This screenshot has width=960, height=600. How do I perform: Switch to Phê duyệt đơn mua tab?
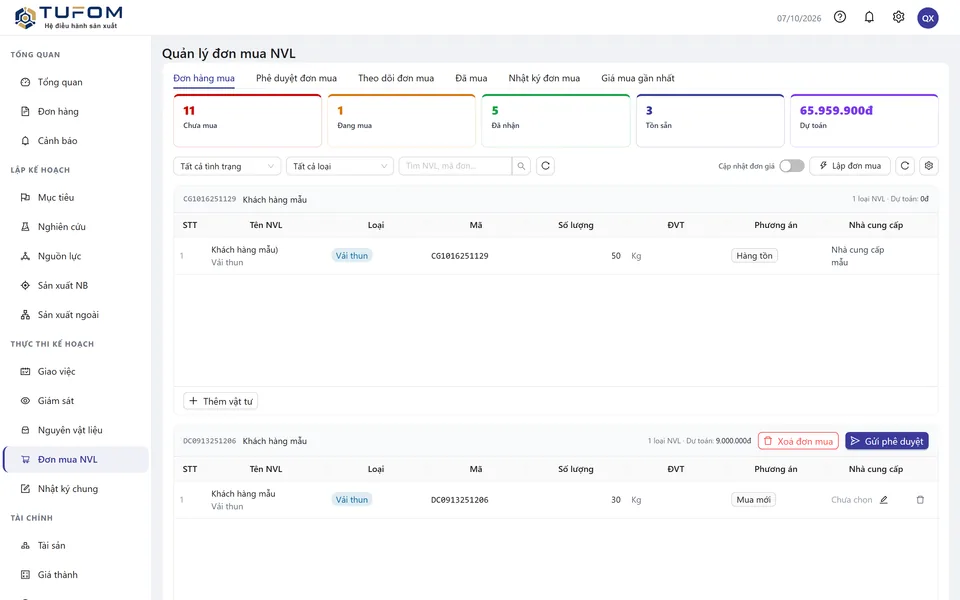pos(296,78)
